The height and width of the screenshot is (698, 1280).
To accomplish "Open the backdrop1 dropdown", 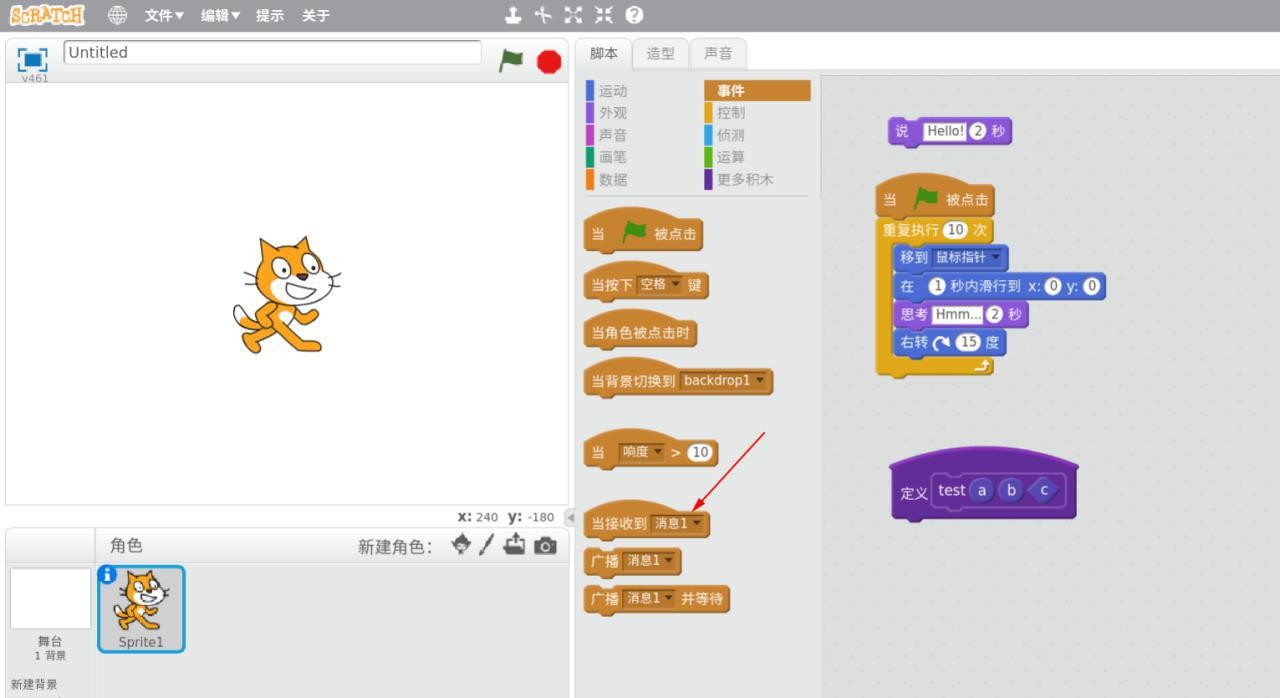I will tap(724, 381).
